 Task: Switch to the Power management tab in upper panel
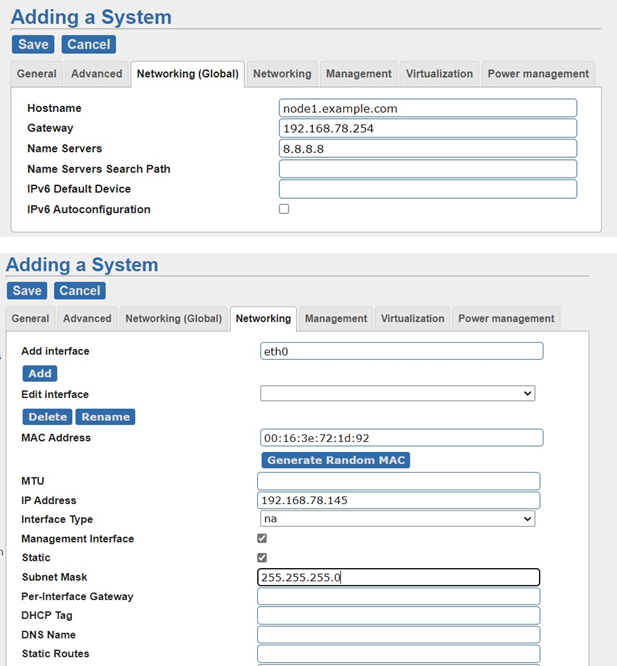point(538,74)
